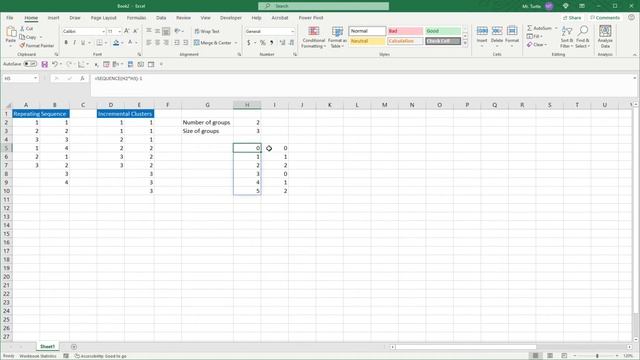Click Decrease Decimal icon
The width and height of the screenshot is (640, 360).
point(291,42)
